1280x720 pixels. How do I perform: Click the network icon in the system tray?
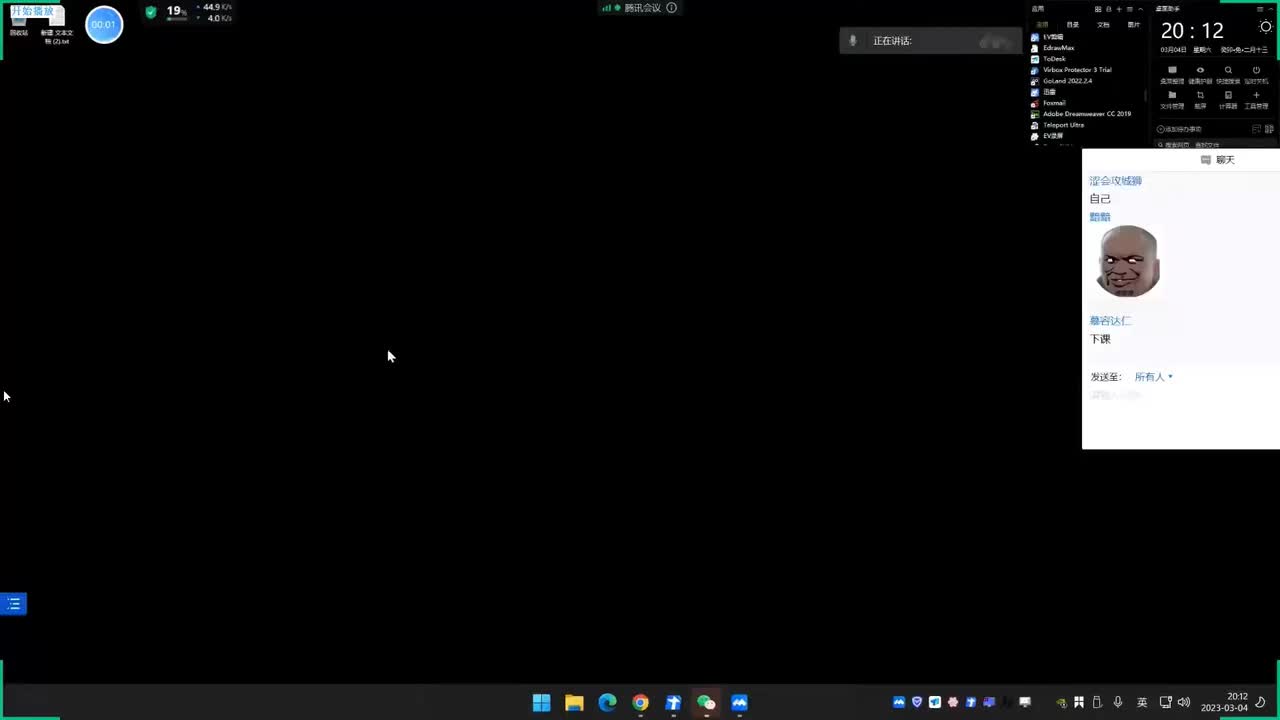pyautogui.click(x=1164, y=702)
